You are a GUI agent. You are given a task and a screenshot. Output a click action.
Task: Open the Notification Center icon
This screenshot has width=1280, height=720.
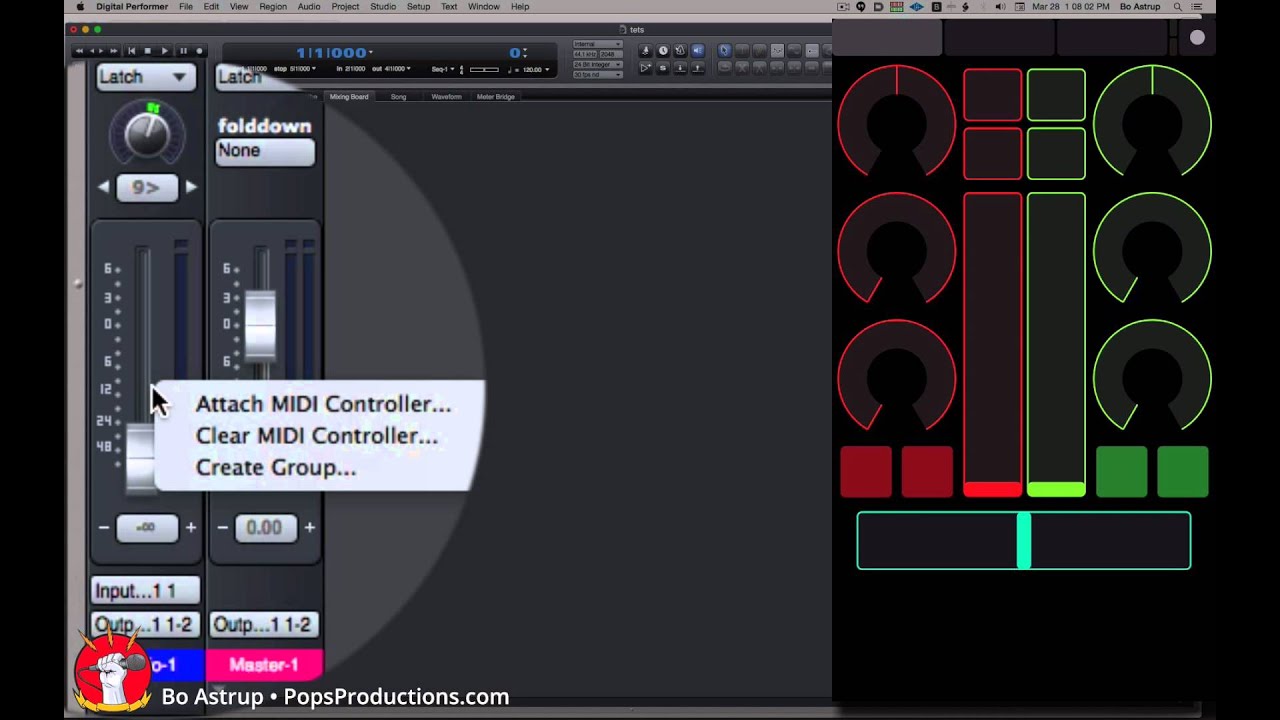pyautogui.click(x=1196, y=7)
